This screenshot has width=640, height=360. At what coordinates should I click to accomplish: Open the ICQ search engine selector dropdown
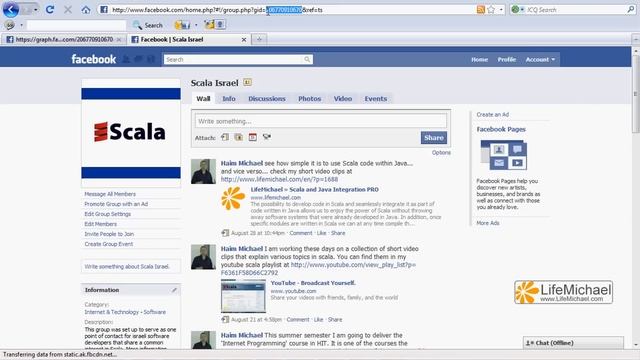point(518,9)
